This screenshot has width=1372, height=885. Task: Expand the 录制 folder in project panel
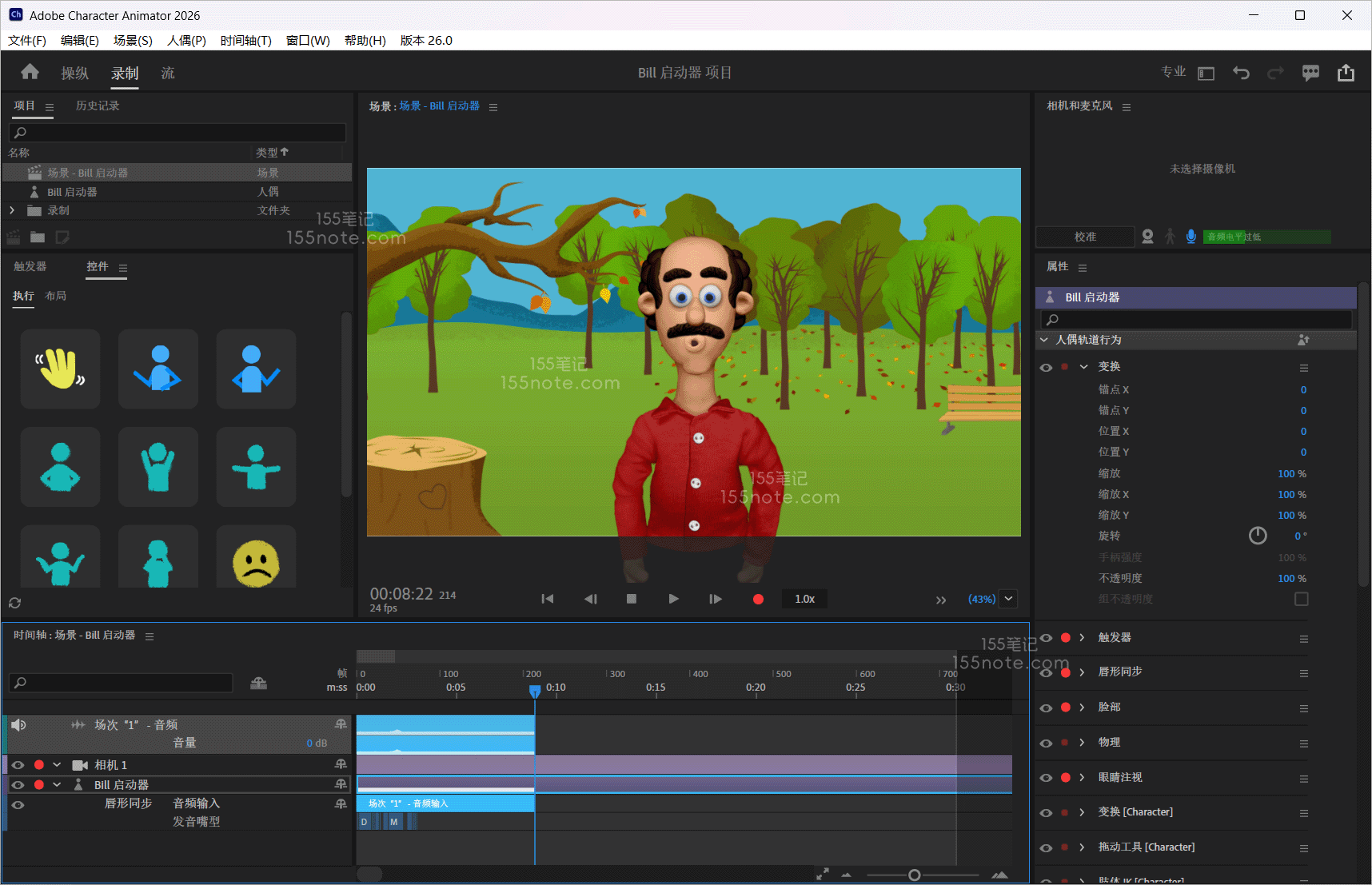coord(12,210)
